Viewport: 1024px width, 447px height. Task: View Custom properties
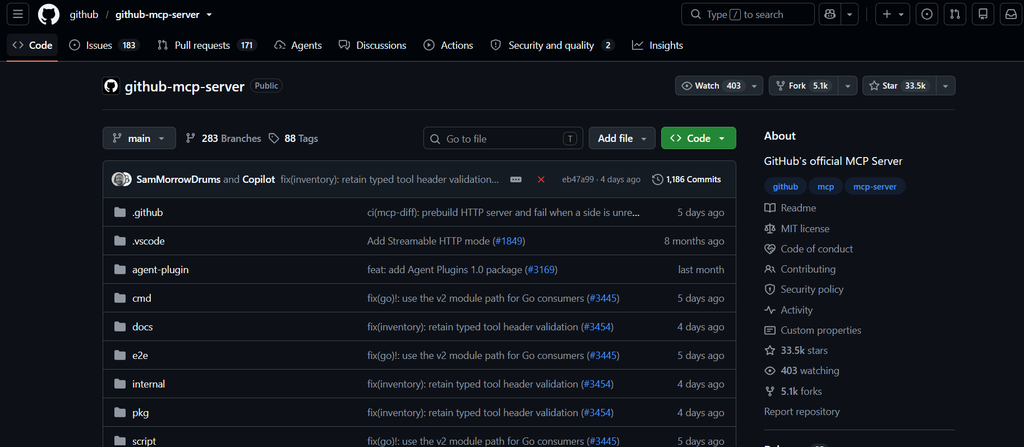point(813,330)
